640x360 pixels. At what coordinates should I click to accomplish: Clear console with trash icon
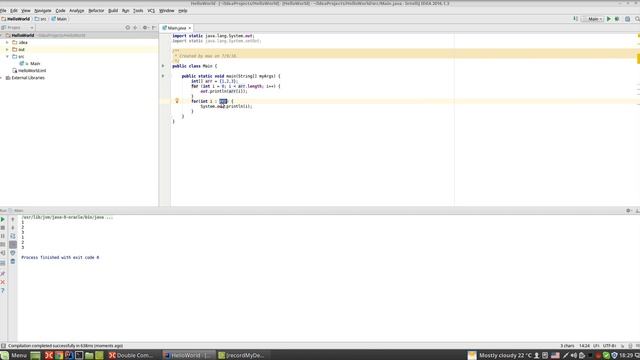pyautogui.click(x=13, y=261)
